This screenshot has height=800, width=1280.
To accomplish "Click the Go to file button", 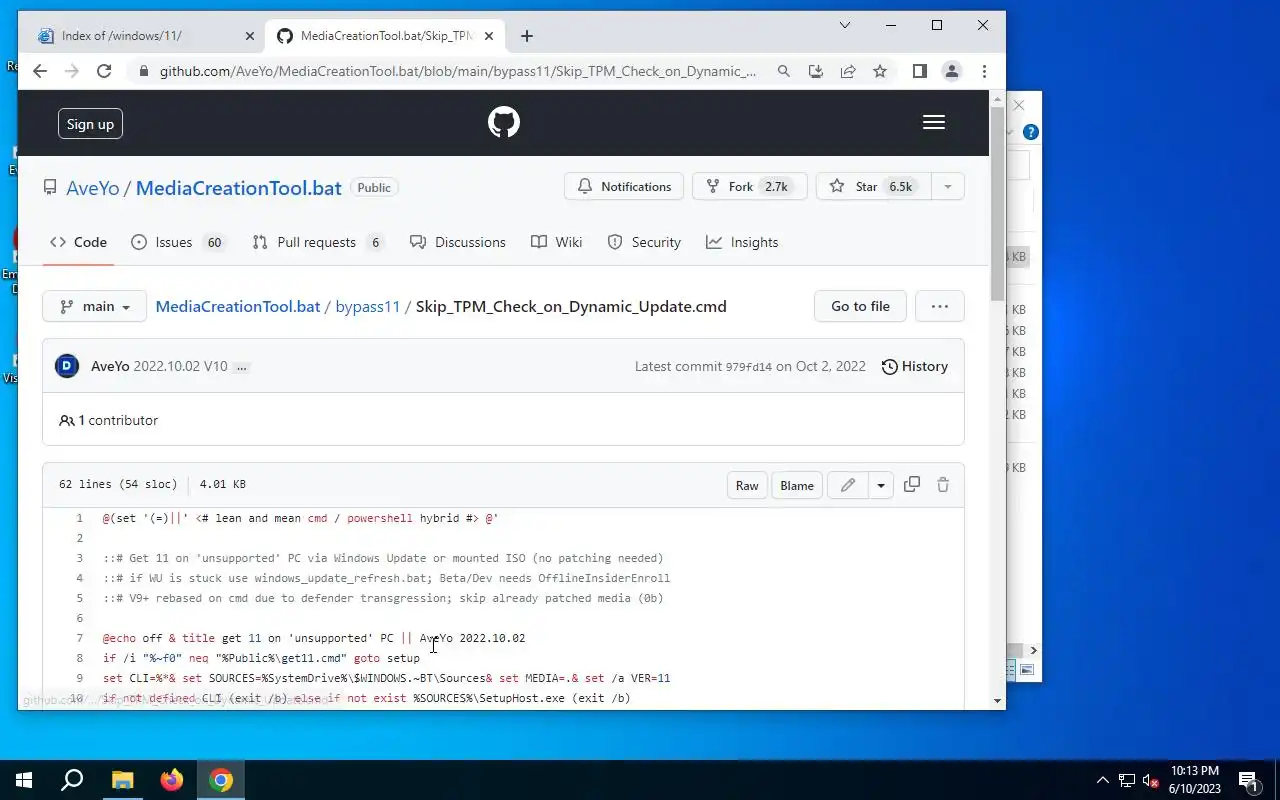I will (x=860, y=306).
